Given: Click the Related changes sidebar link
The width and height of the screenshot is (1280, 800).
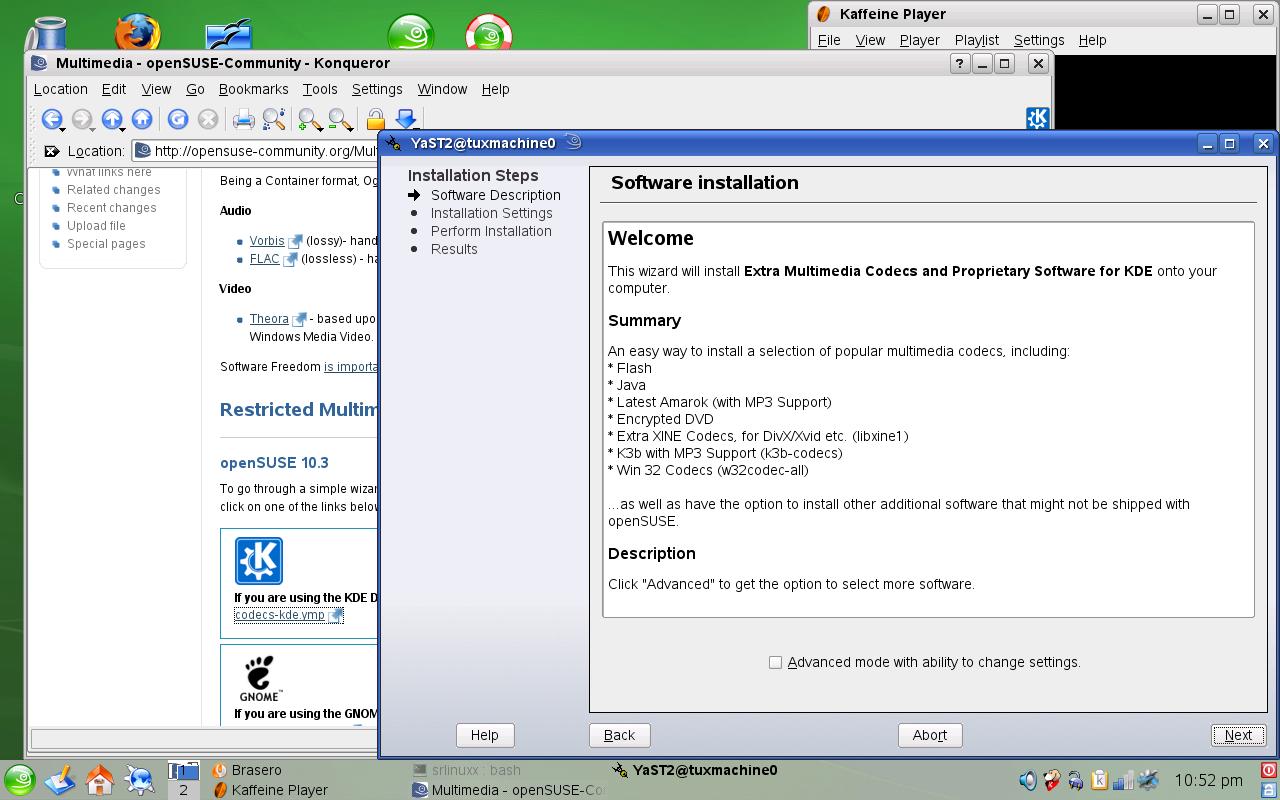Looking at the screenshot, I should pos(113,190).
